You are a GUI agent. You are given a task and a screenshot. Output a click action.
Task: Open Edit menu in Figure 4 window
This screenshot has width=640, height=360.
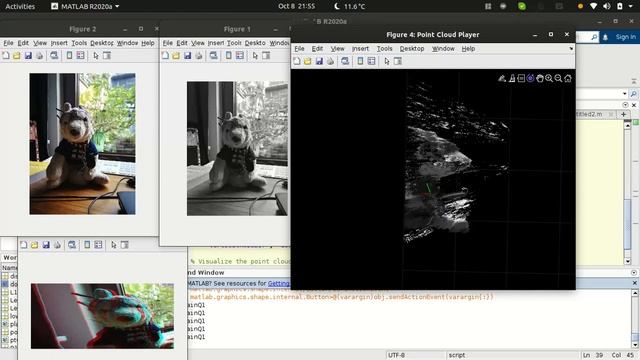[x=317, y=49]
